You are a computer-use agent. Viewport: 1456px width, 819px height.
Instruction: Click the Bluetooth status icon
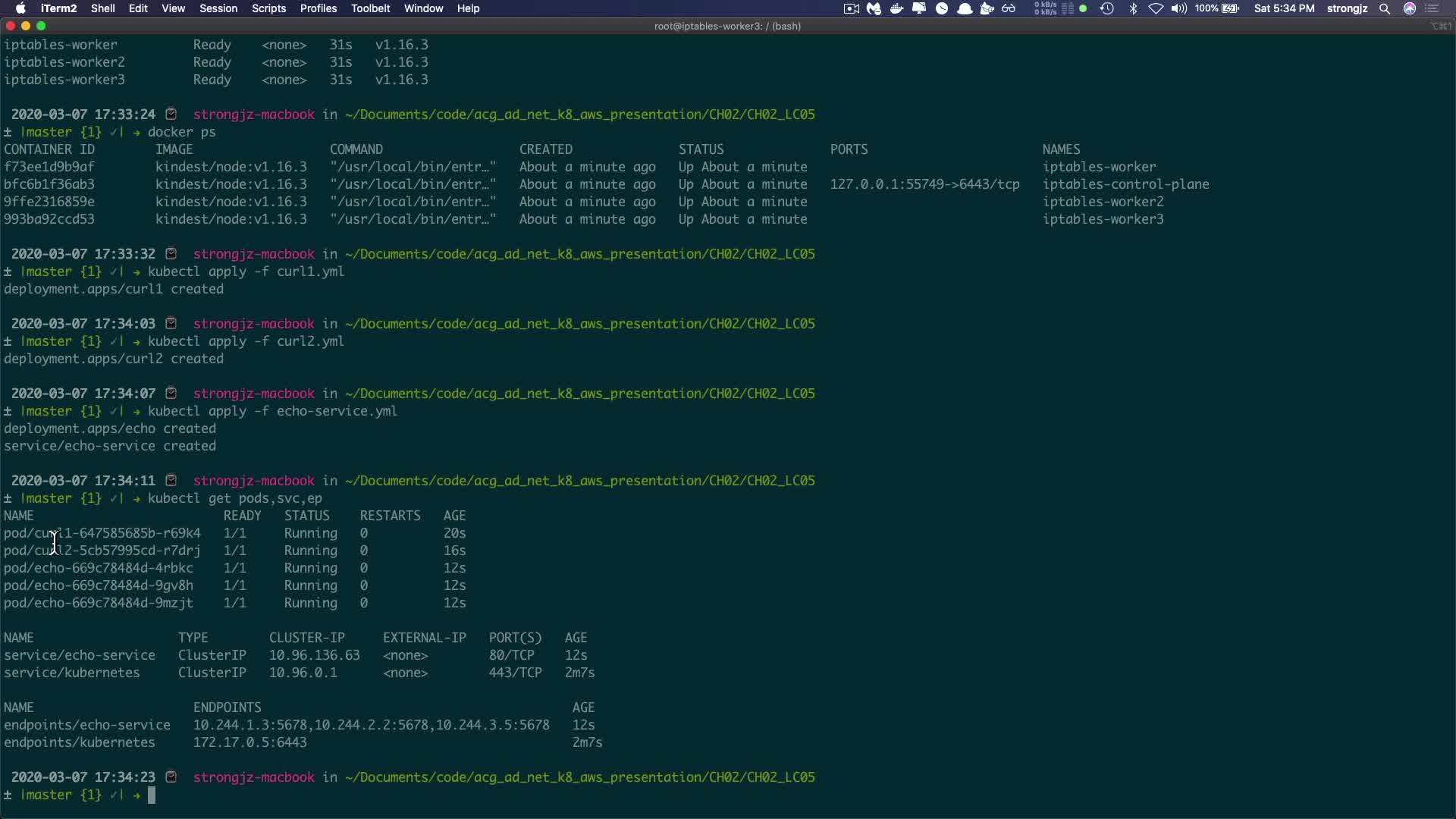(1133, 8)
